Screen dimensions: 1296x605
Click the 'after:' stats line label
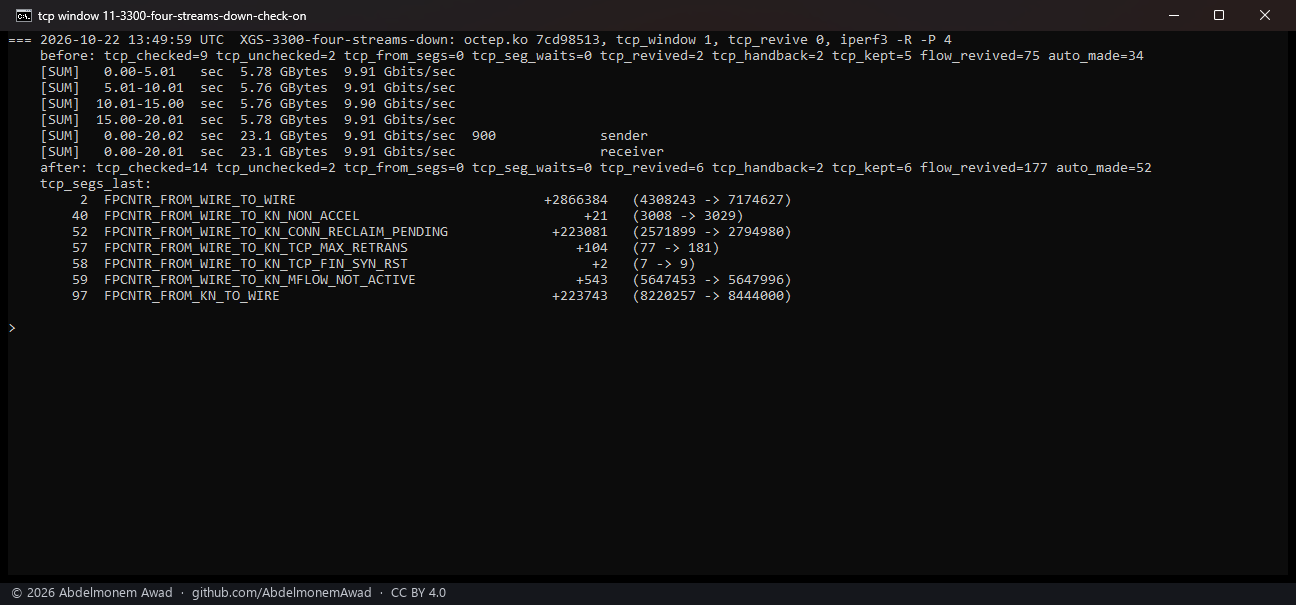pos(64,168)
